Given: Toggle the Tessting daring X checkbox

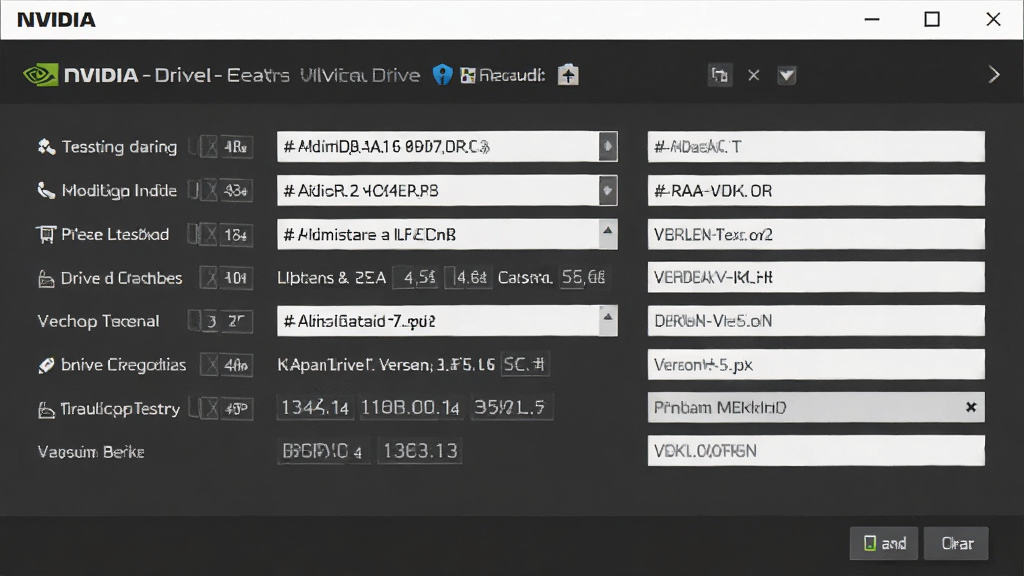Looking at the screenshot, I should tap(209, 147).
